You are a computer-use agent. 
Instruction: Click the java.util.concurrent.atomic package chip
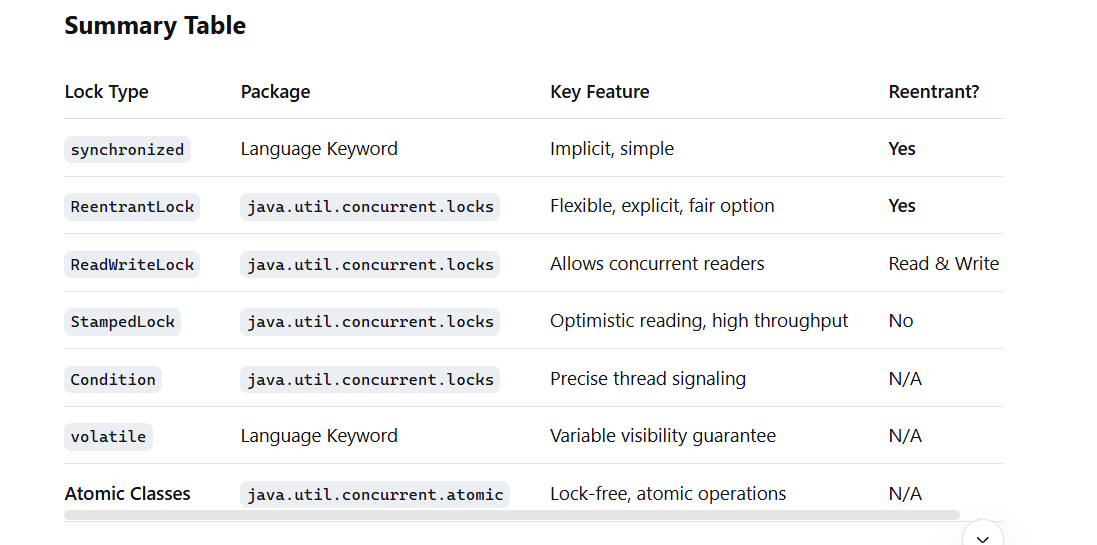[x=375, y=495]
